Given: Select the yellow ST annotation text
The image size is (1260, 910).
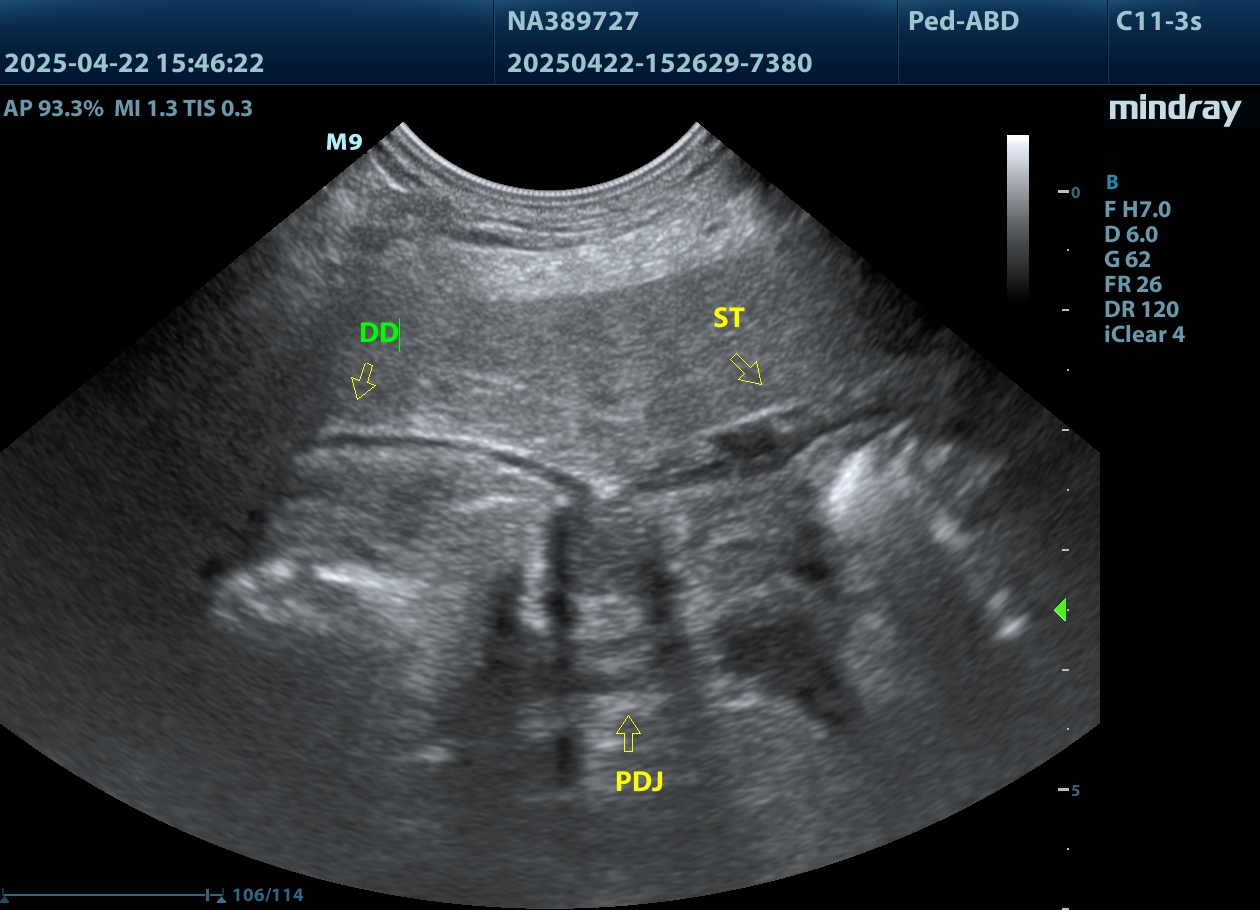Looking at the screenshot, I should 728,319.
